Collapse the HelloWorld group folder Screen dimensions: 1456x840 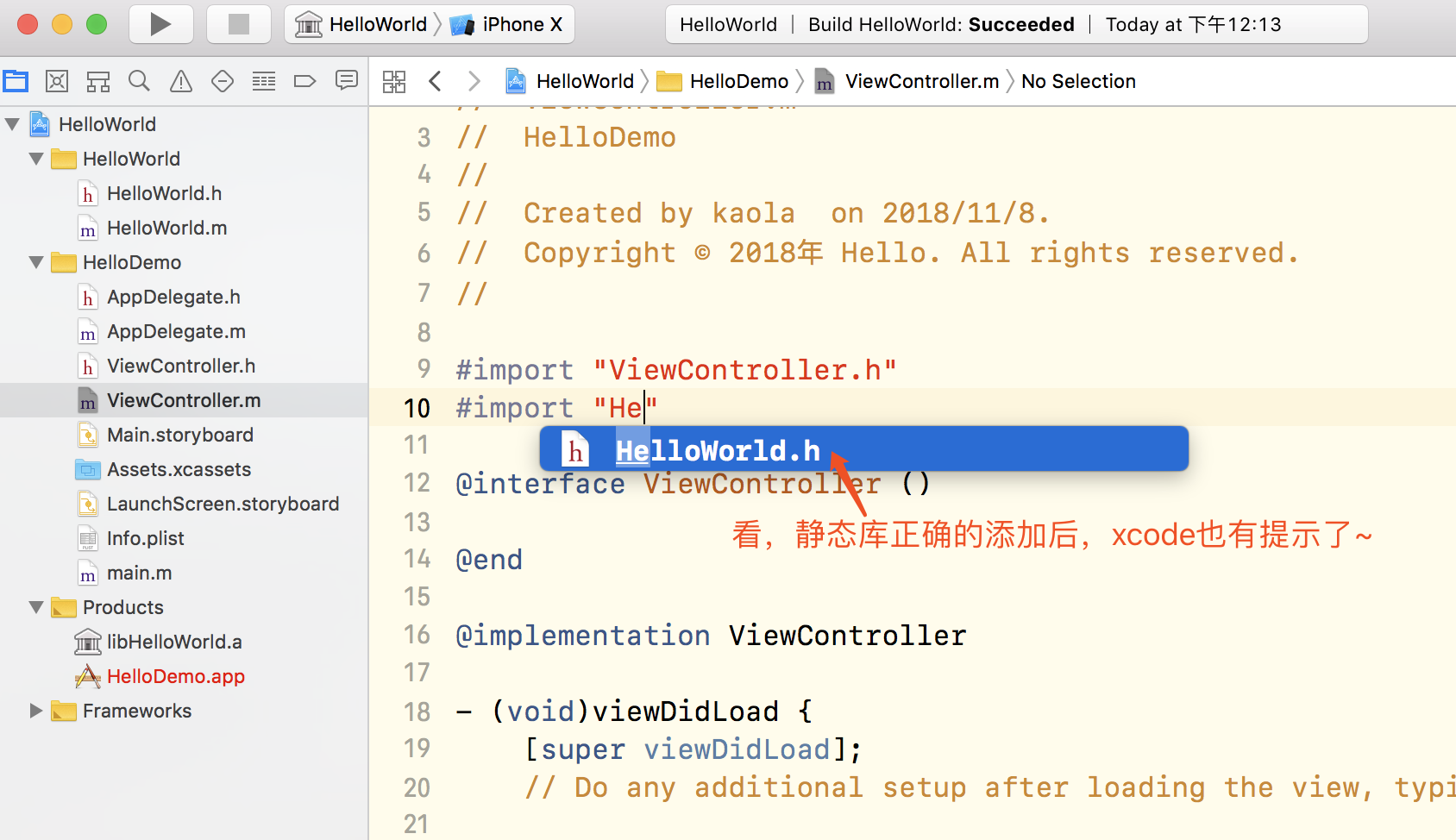click(36, 159)
